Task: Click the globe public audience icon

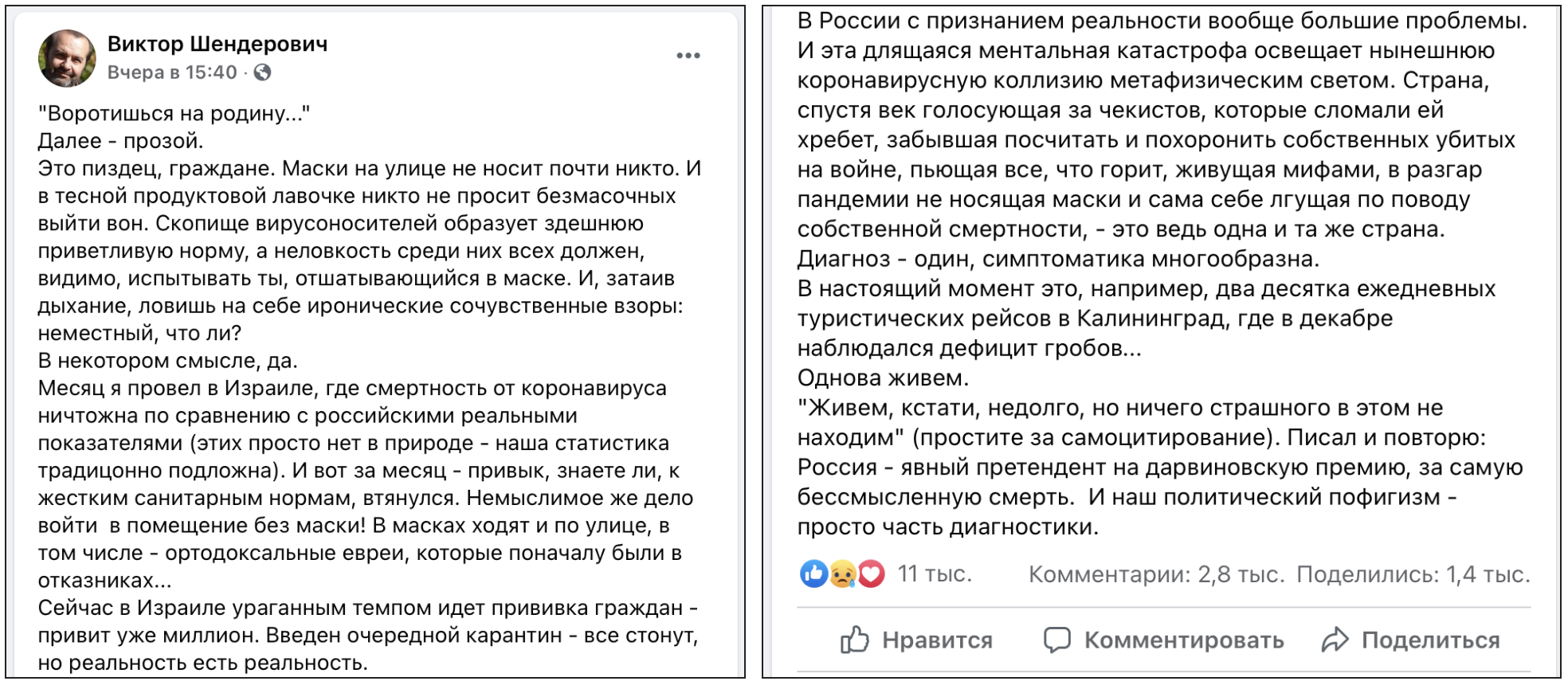Action: click(x=262, y=72)
